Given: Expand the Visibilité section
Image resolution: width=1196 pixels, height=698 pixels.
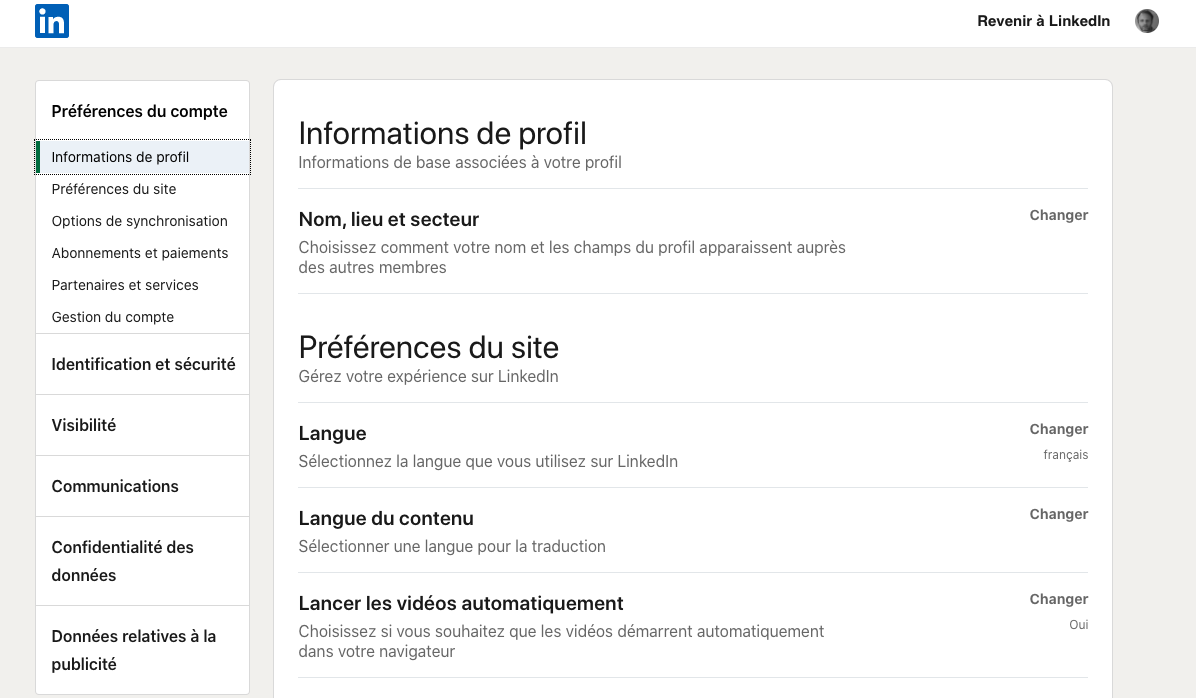Looking at the screenshot, I should (84, 425).
